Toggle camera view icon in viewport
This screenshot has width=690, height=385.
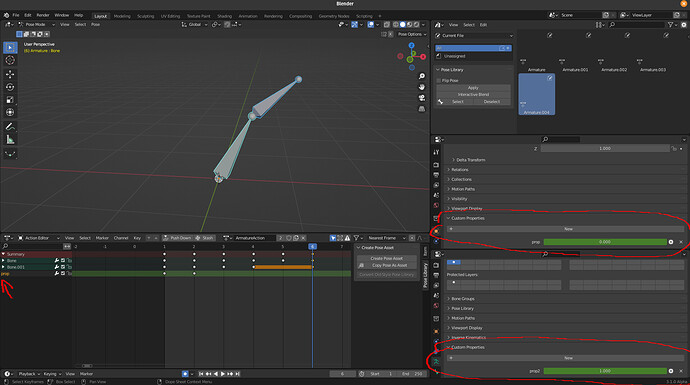[422, 98]
